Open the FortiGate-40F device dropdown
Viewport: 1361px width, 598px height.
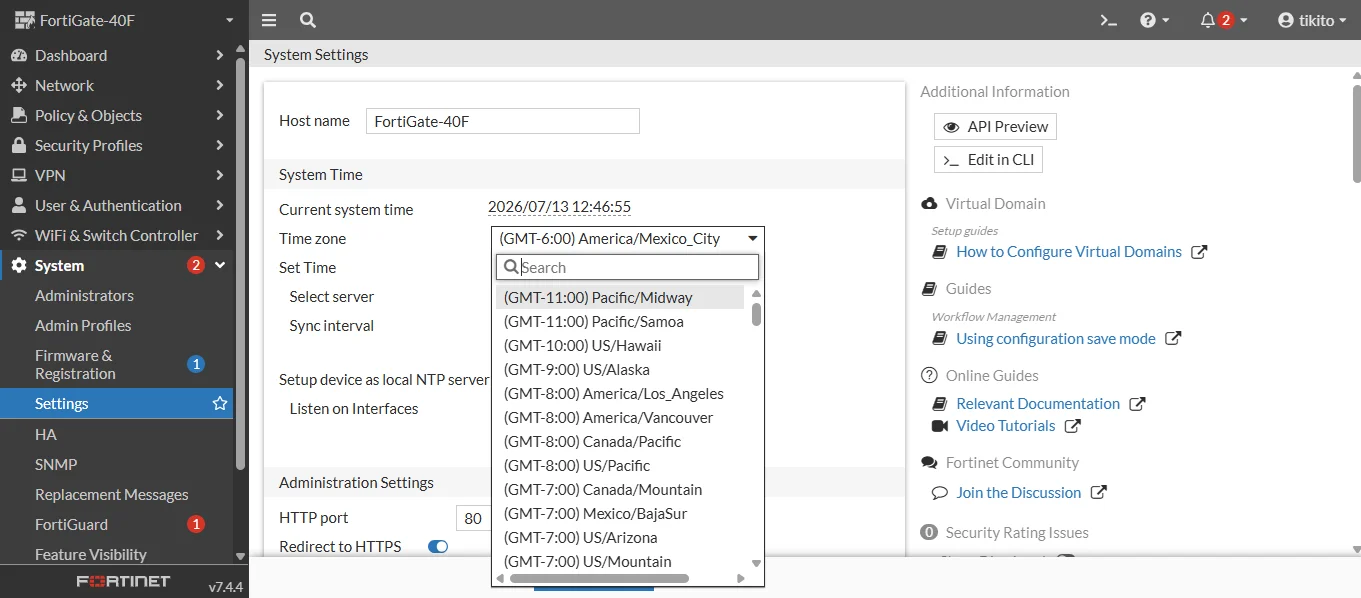[x=124, y=20]
